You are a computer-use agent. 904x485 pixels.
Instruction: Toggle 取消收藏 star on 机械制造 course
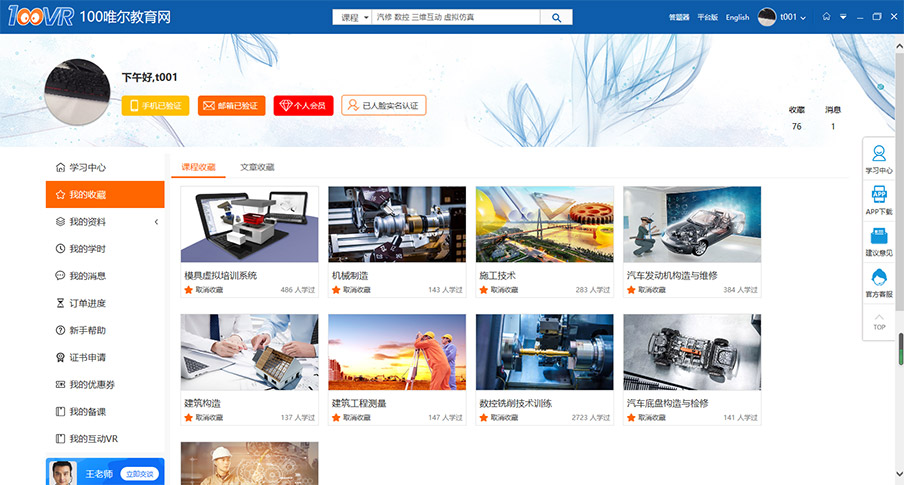click(336, 290)
